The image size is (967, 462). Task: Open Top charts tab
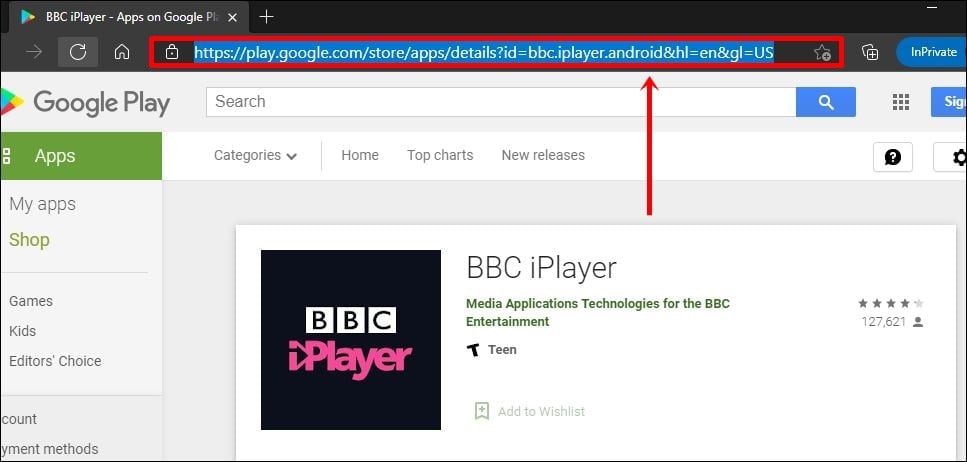[x=440, y=155]
